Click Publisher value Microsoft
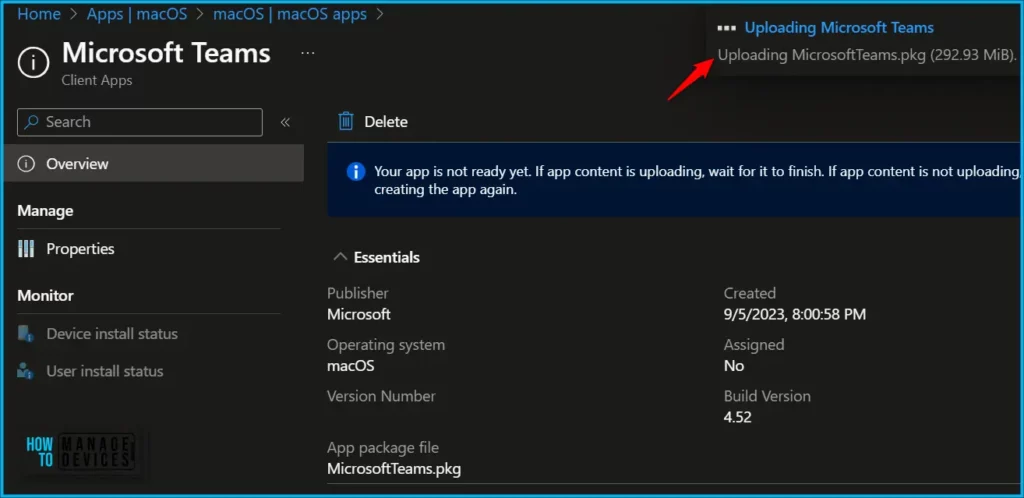 pyautogui.click(x=359, y=314)
